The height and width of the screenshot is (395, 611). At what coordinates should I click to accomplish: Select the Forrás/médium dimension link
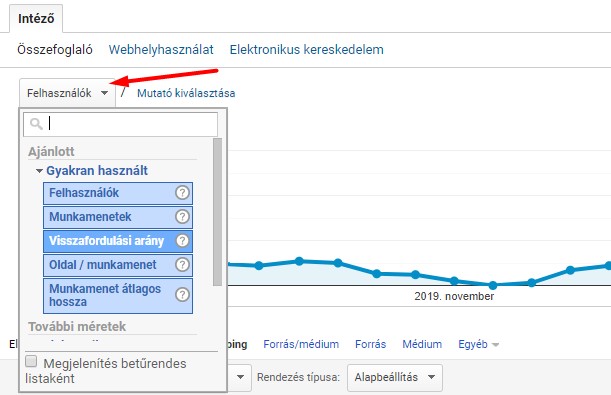tap(301, 344)
